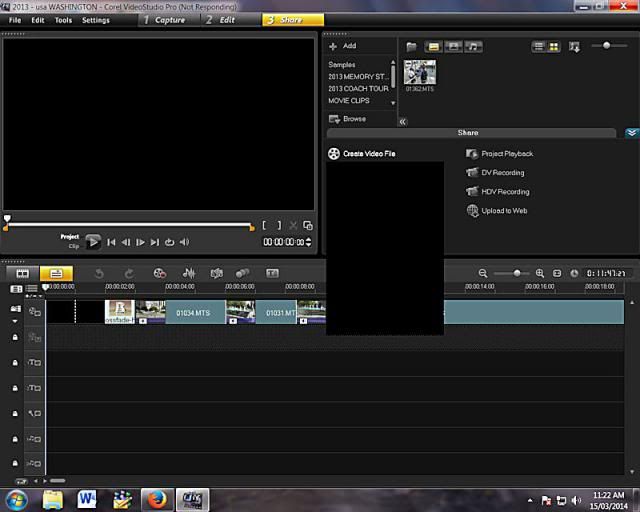Toggle the audio files filter in library
This screenshot has width=640, height=512.
pos(473,47)
